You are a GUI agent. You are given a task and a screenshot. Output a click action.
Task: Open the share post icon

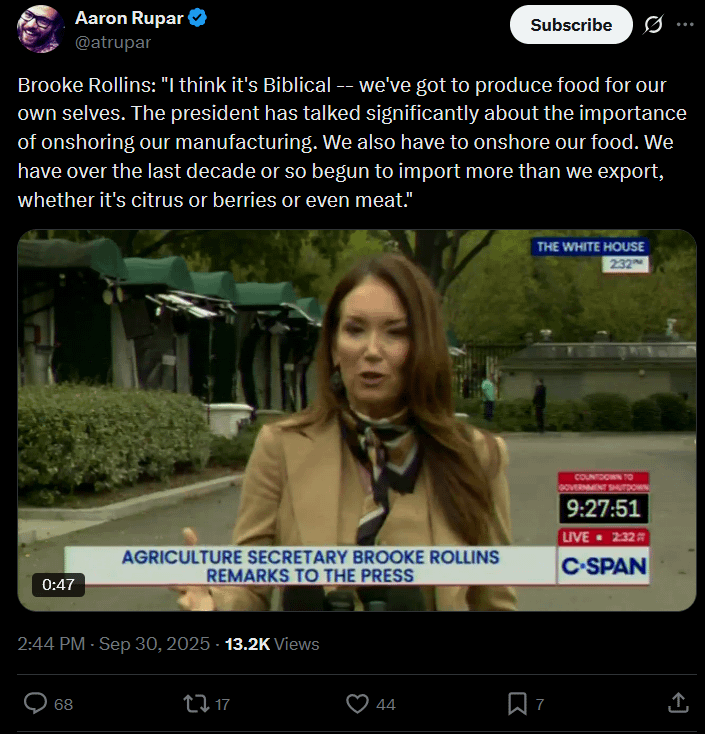(x=678, y=703)
